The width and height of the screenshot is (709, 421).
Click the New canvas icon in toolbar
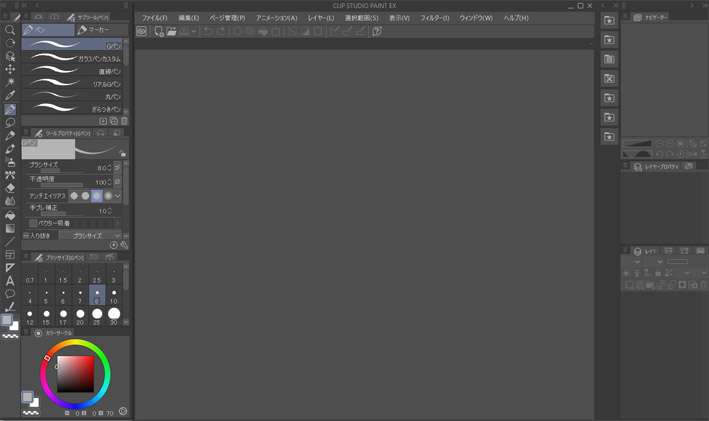click(158, 32)
